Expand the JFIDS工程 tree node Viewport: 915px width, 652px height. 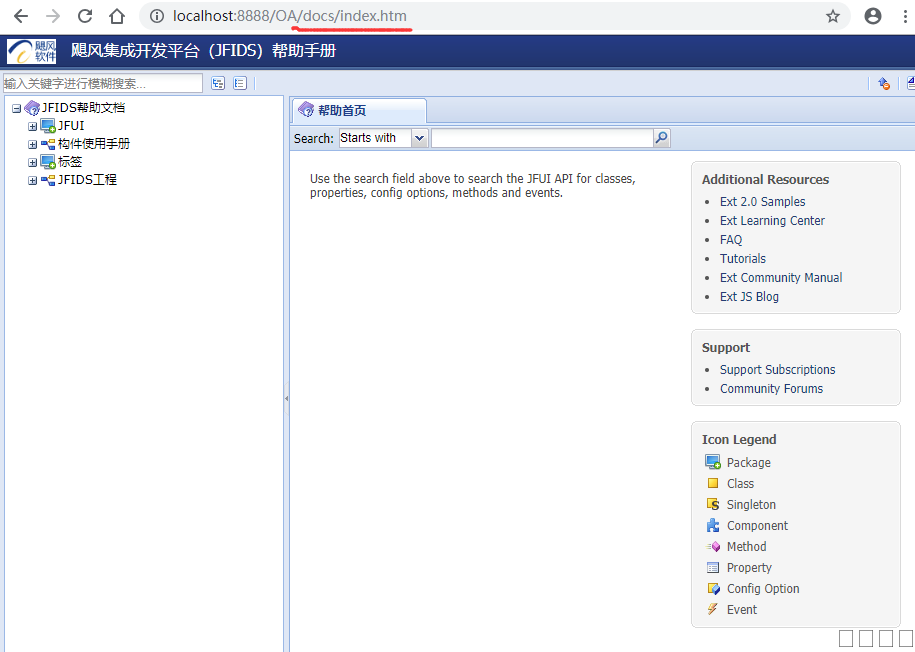(x=33, y=180)
